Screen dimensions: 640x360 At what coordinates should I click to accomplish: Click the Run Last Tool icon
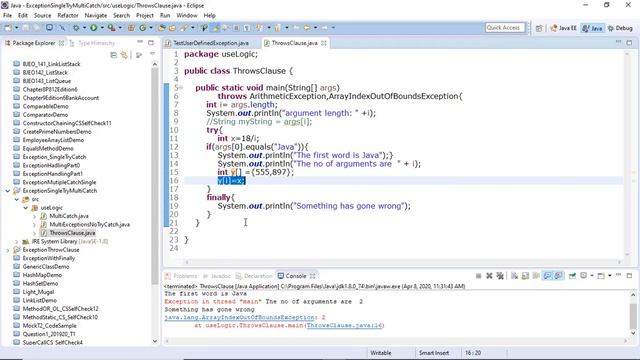click(111, 28)
